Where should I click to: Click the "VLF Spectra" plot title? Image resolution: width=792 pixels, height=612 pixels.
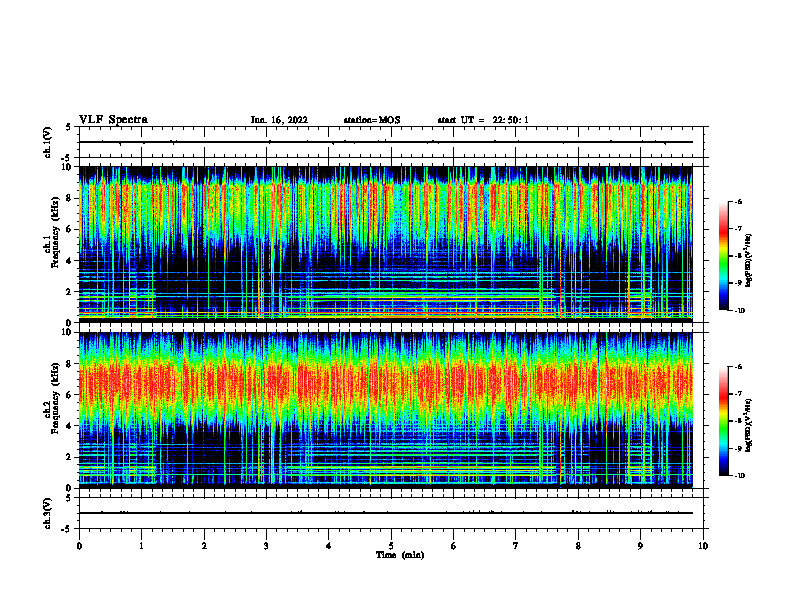113,120
